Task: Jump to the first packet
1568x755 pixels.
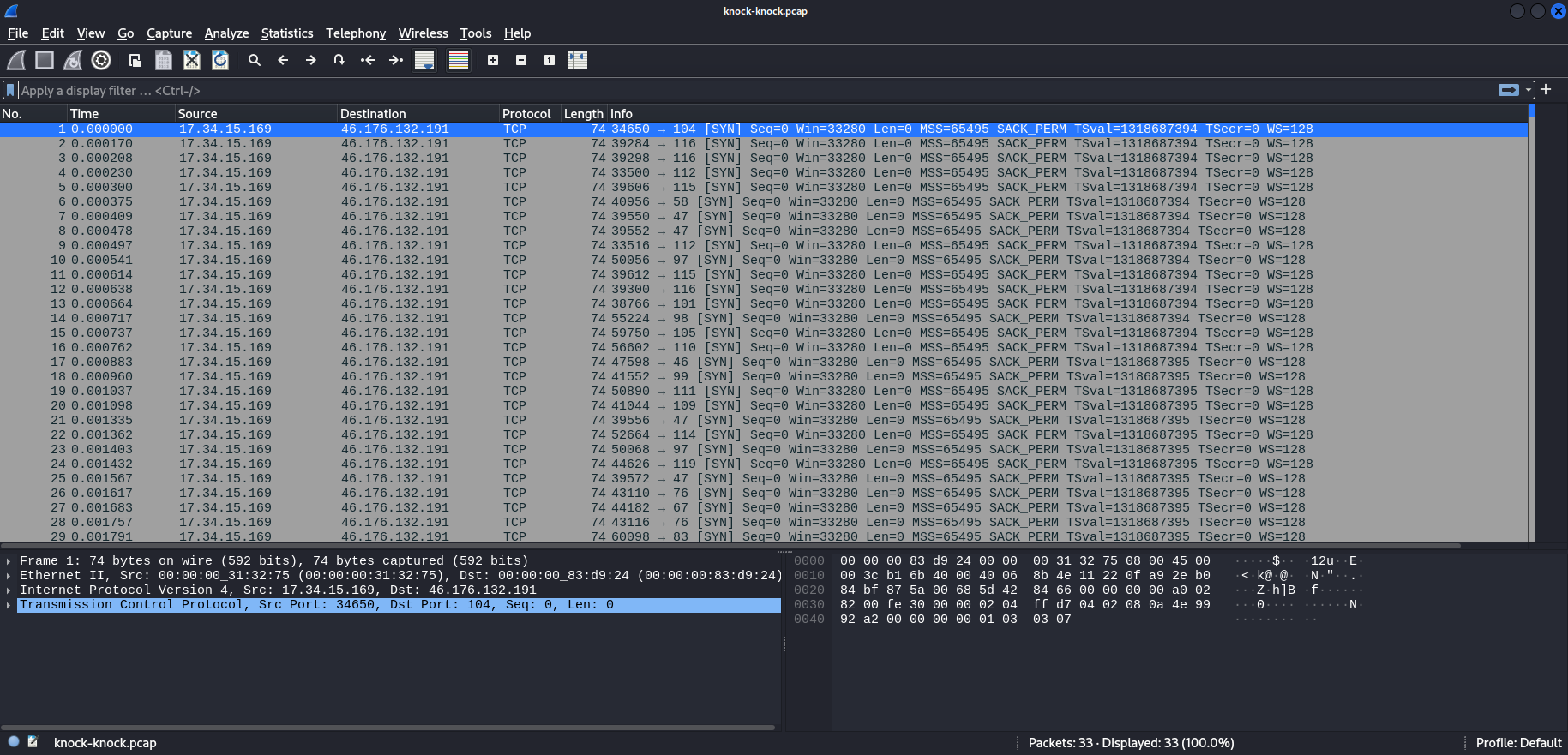Action: click(368, 60)
